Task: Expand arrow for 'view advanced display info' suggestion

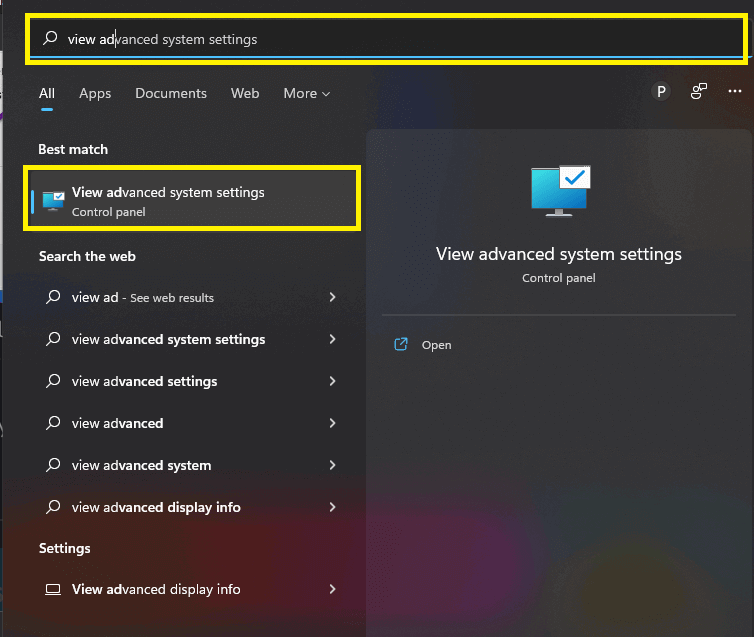Action: 332,508
